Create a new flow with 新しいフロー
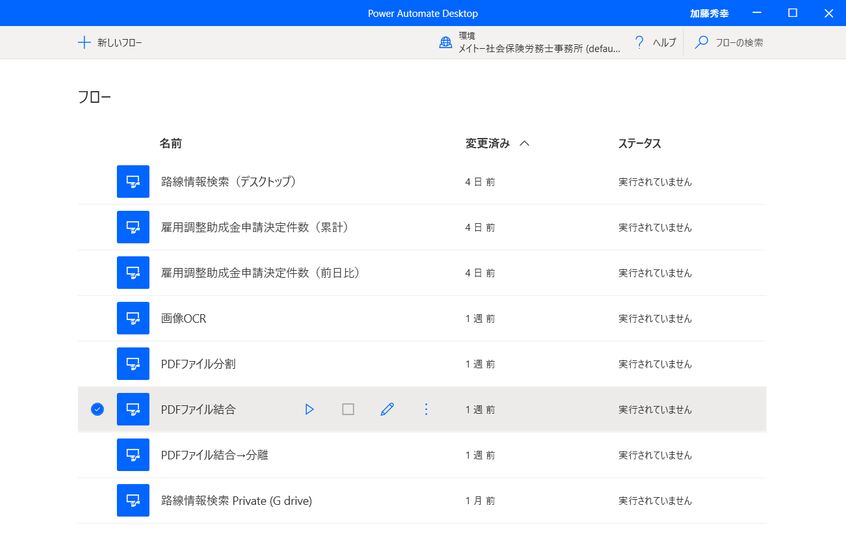The width and height of the screenshot is (846, 553). click(x=110, y=43)
